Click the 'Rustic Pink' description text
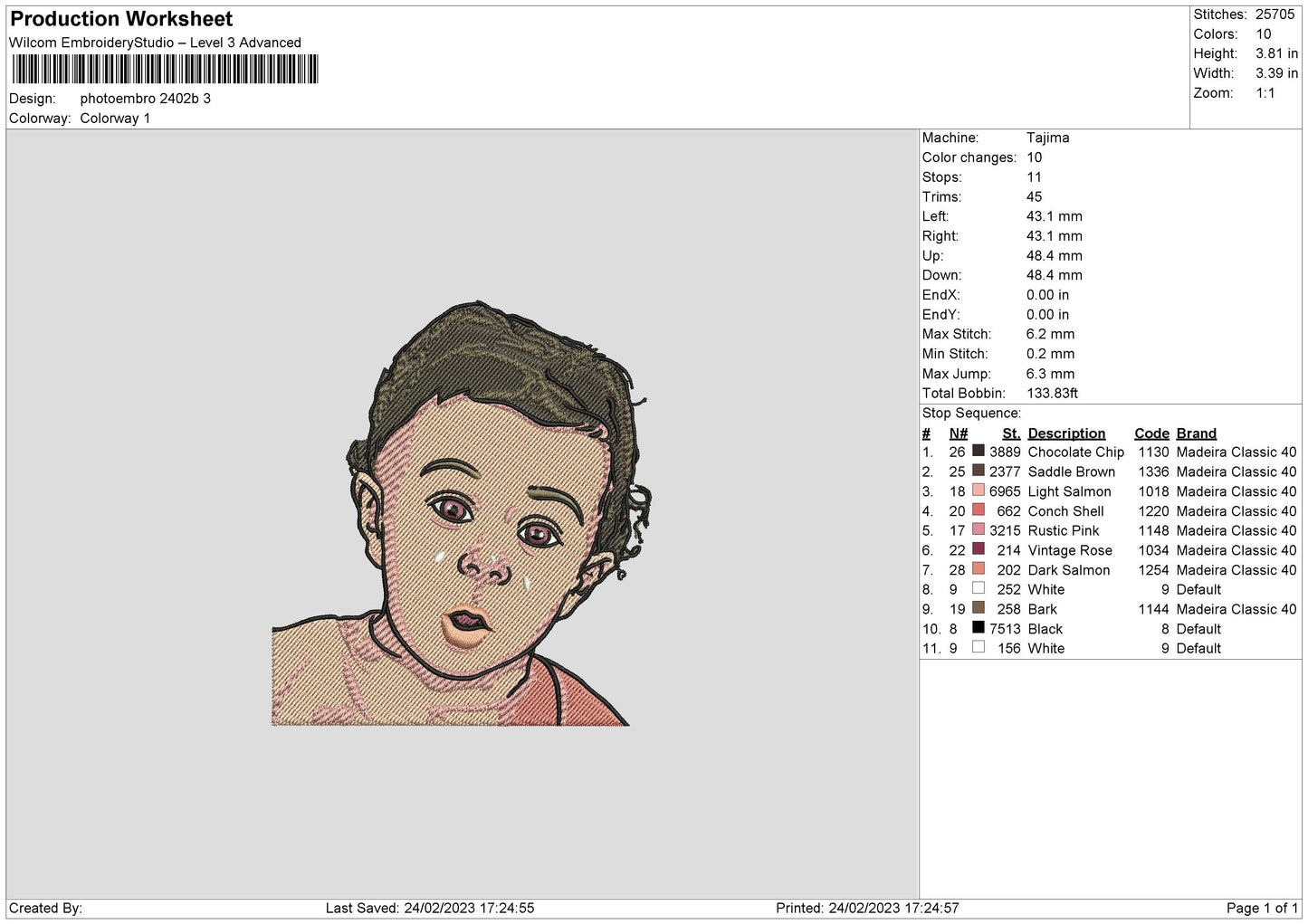The width and height of the screenshot is (1308, 924). [x=1064, y=531]
